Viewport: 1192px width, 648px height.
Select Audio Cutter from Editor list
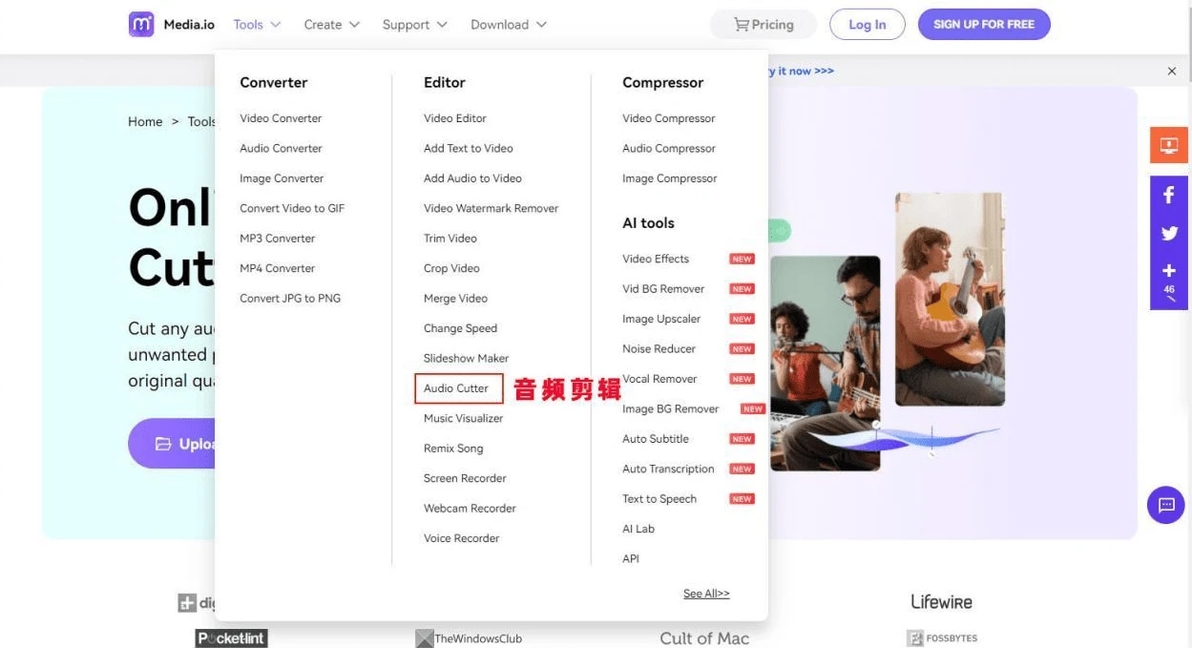tap(456, 388)
